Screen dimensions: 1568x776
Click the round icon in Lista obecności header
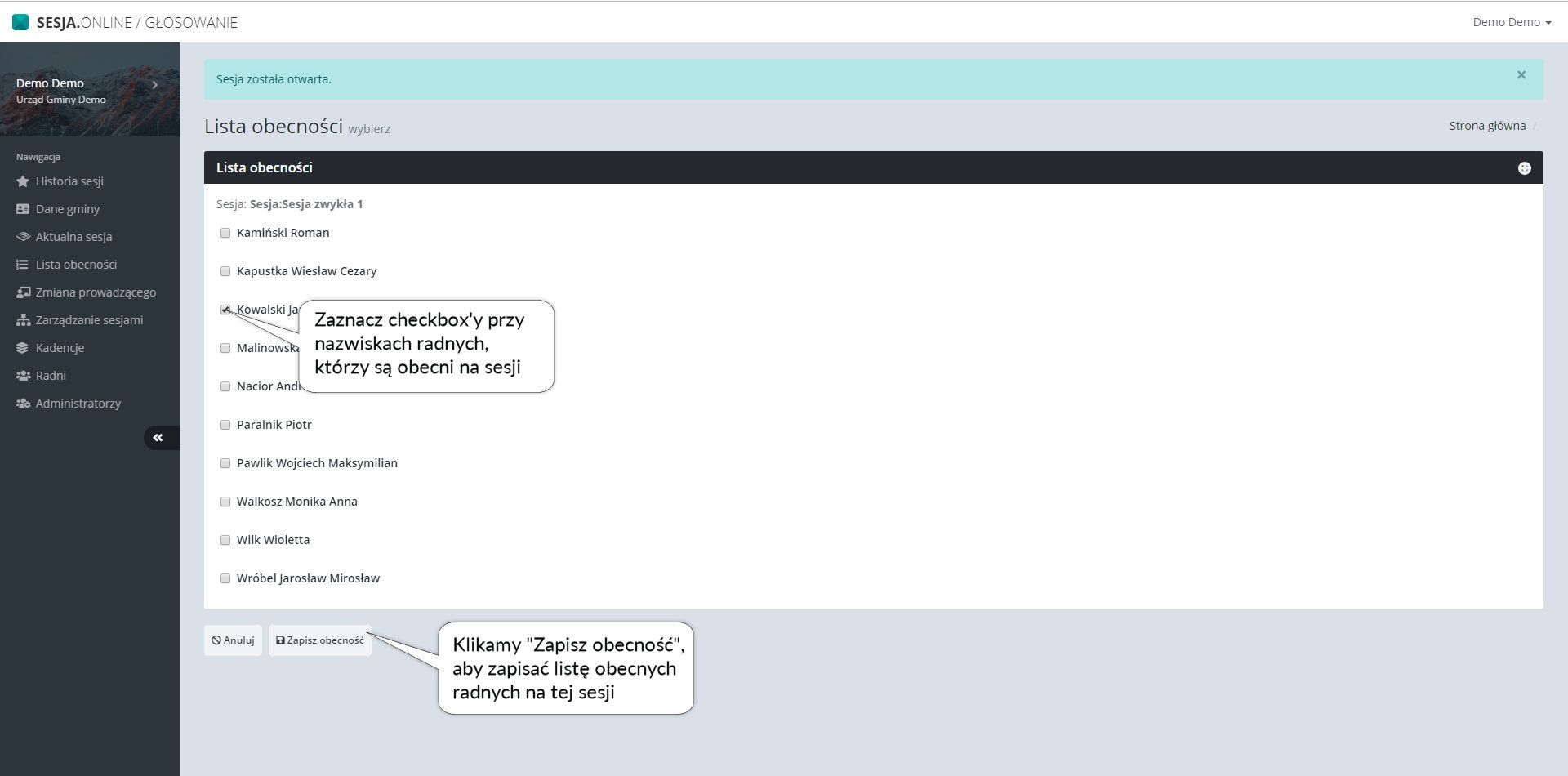(1524, 168)
